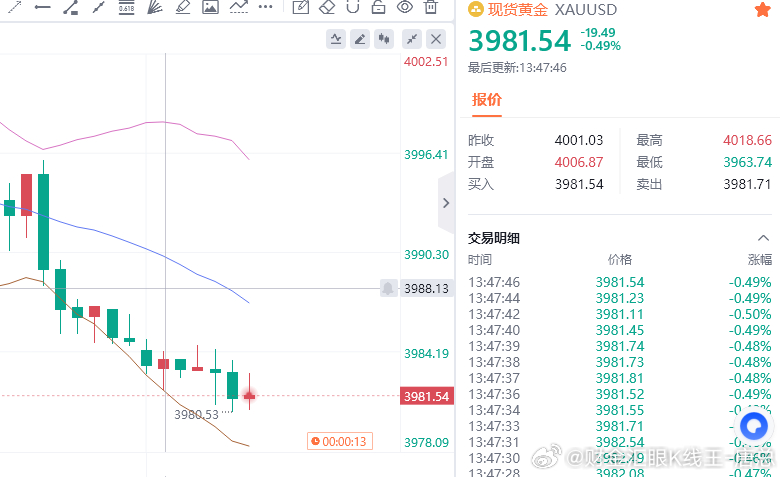Switch to the 报价 tab
784x477 pixels.
tap(486, 100)
